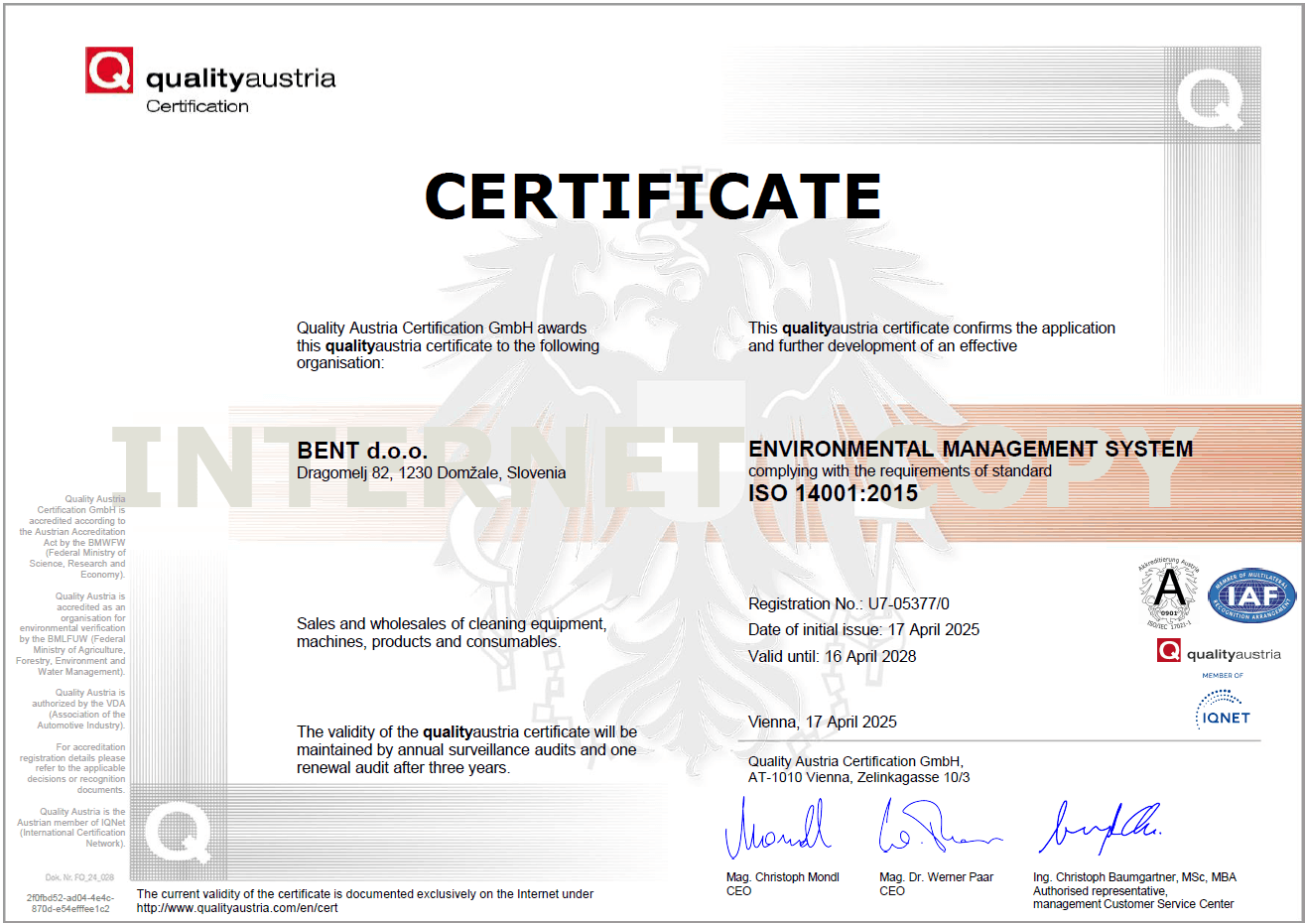Click the IAF accreditation badge
1306x924 pixels.
[x=1251, y=595]
